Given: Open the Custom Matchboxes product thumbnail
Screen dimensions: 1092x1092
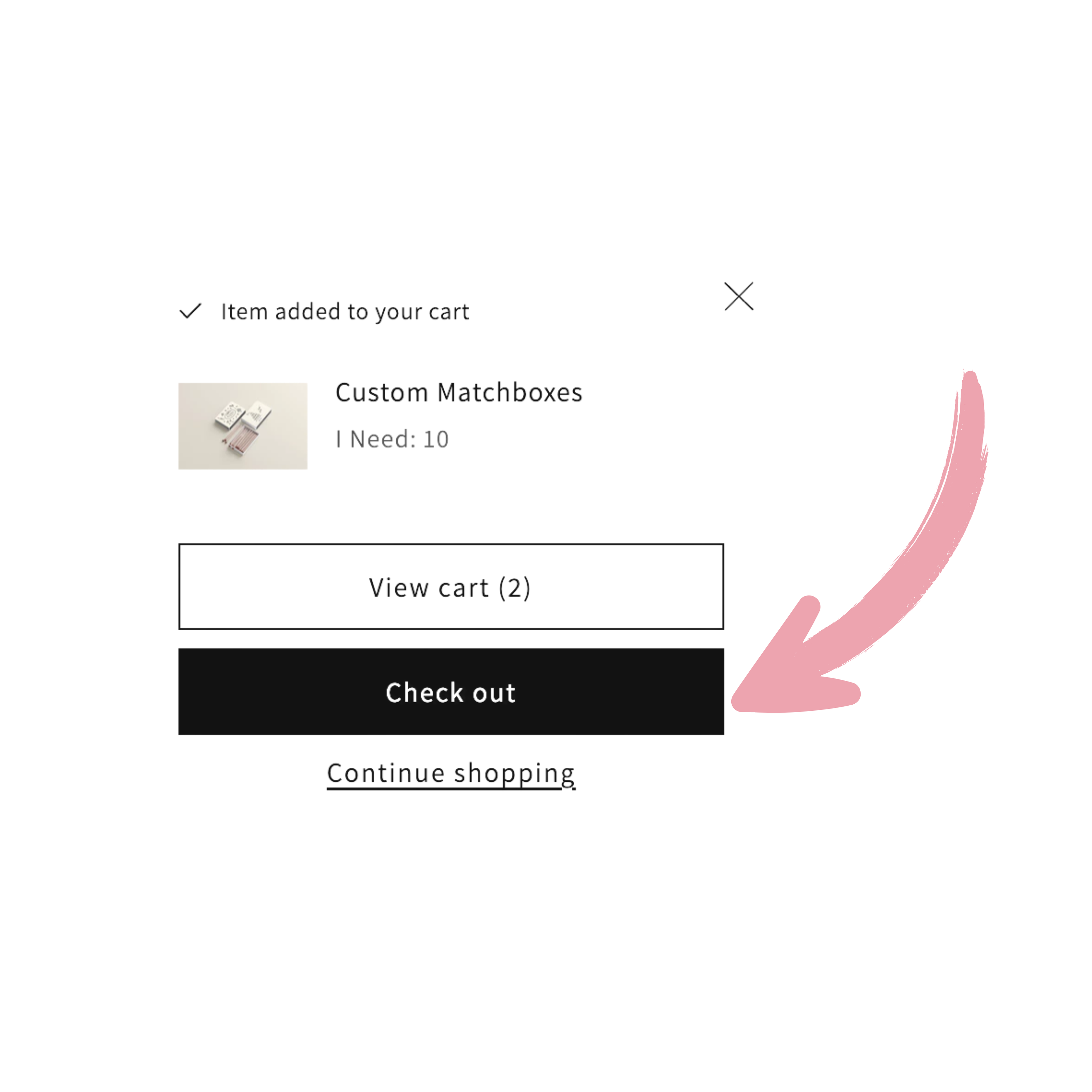Looking at the screenshot, I should [x=243, y=426].
